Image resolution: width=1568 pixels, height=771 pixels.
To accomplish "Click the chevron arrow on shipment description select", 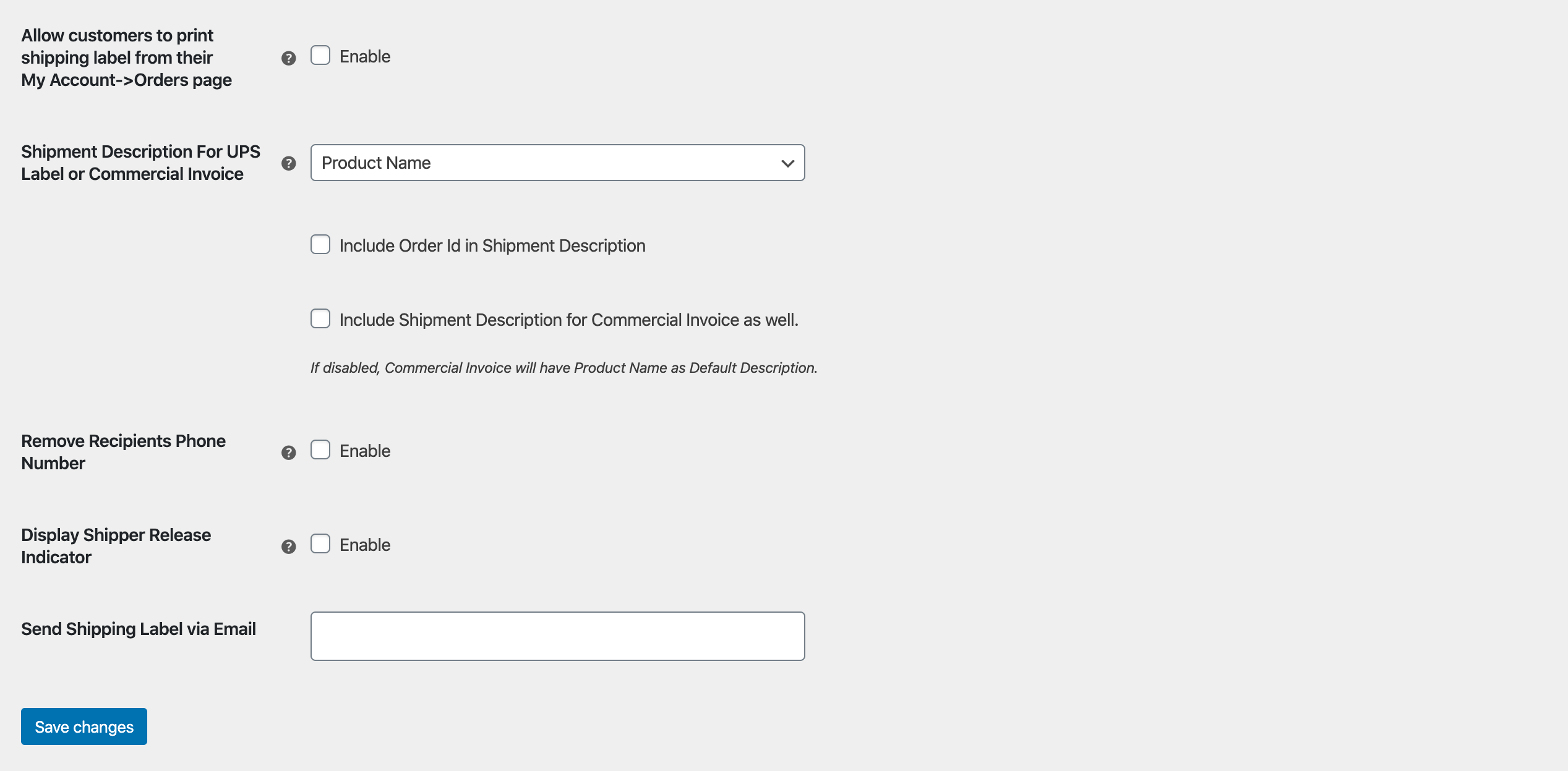I will click(787, 163).
